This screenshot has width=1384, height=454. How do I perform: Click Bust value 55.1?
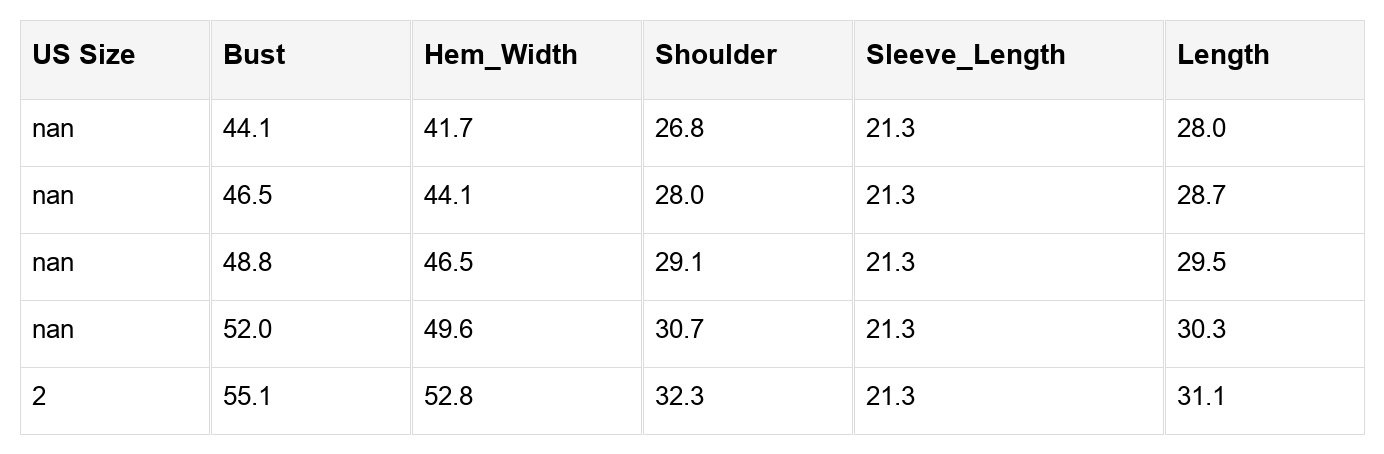[247, 397]
